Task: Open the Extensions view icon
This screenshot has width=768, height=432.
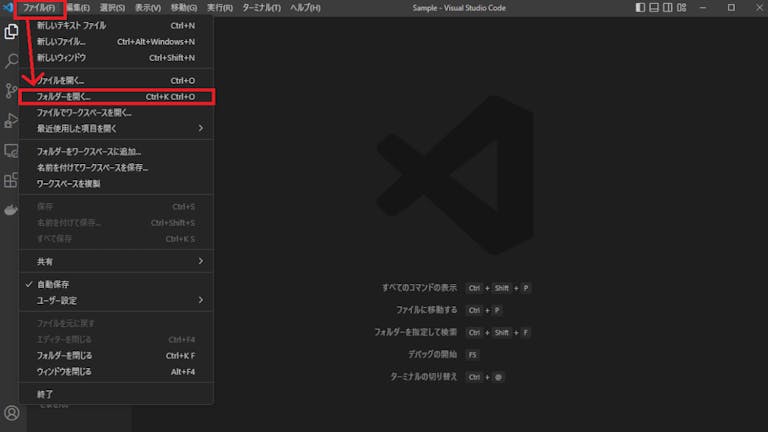Action: (x=11, y=180)
